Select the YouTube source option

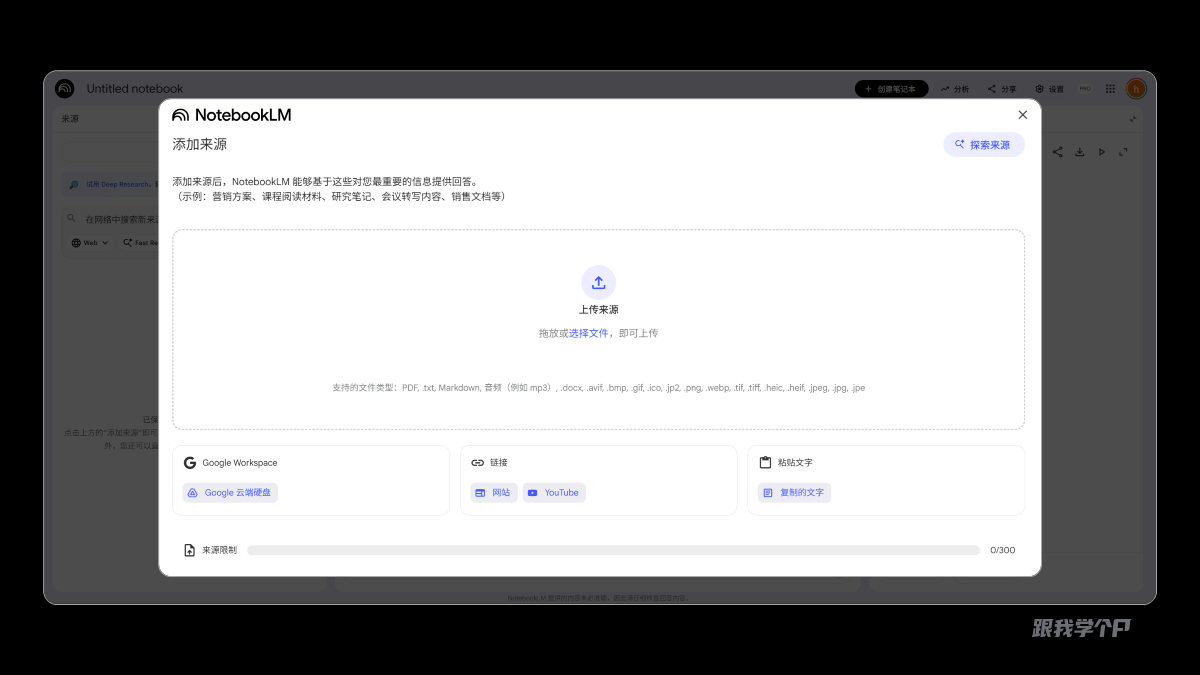[554, 492]
